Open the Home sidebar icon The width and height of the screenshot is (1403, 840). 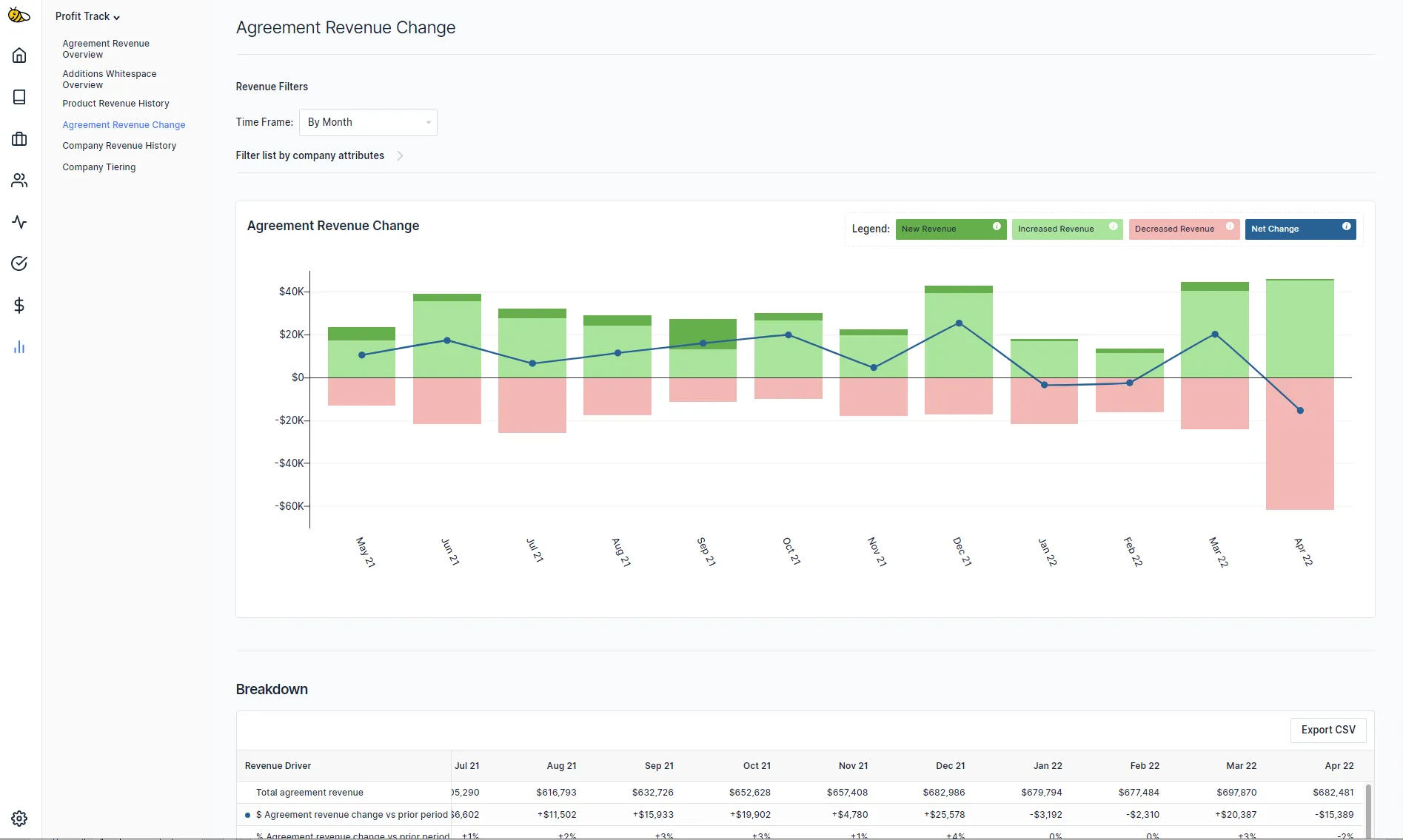pyautogui.click(x=19, y=56)
